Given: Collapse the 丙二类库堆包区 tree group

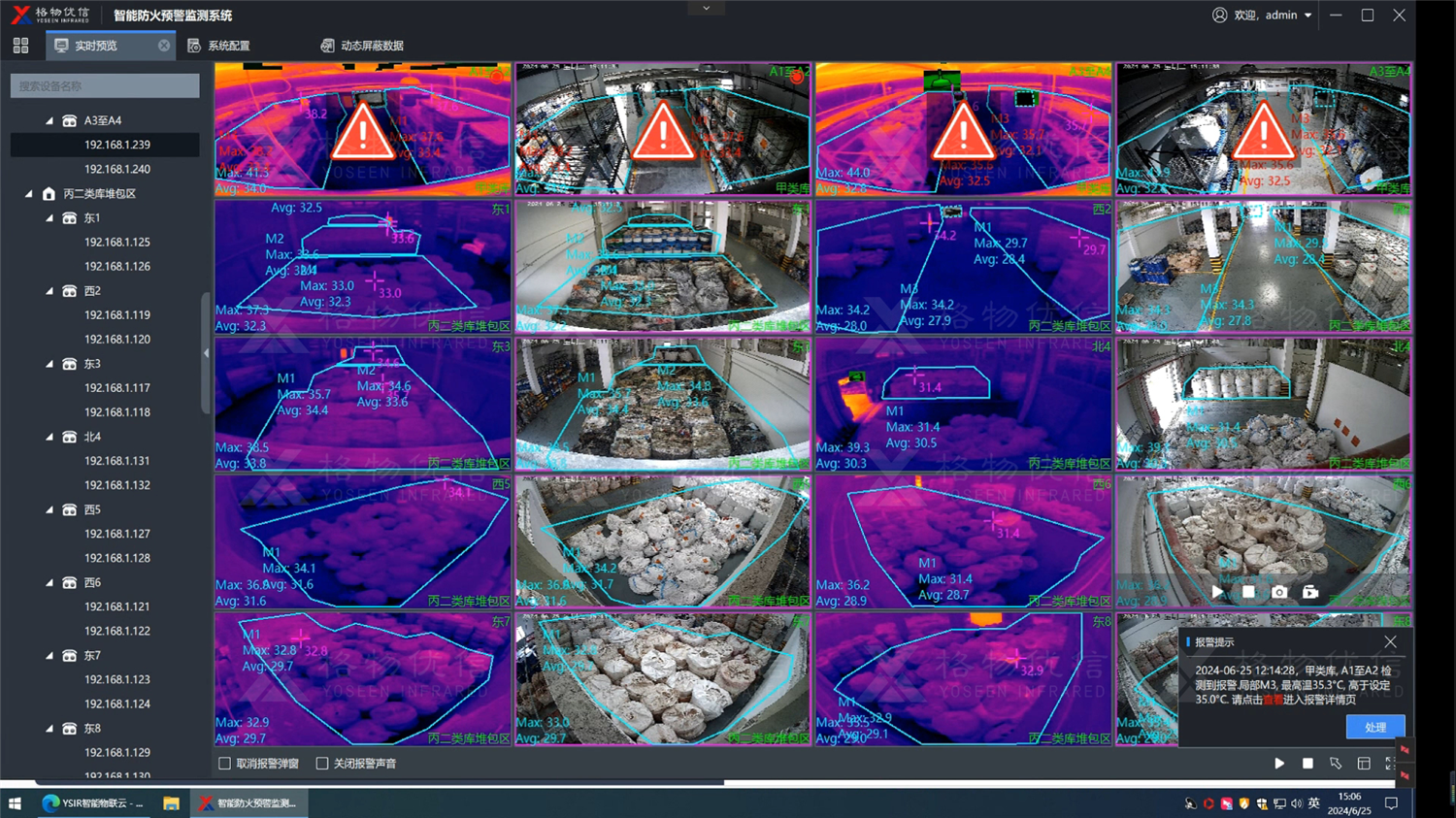Looking at the screenshot, I should tap(29, 194).
